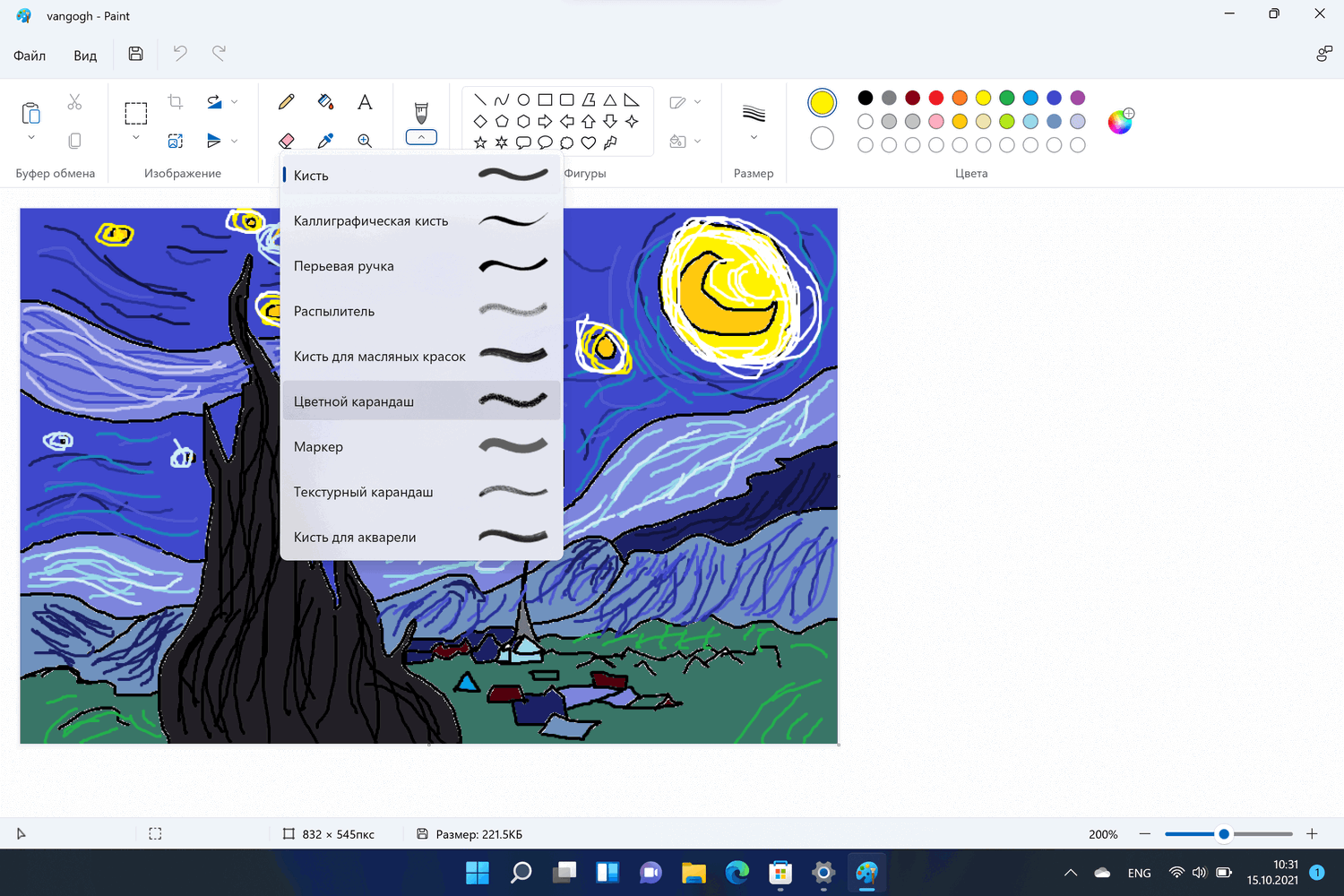1344x896 pixels.
Task: Choose the straight line shape
Action: [x=480, y=99]
